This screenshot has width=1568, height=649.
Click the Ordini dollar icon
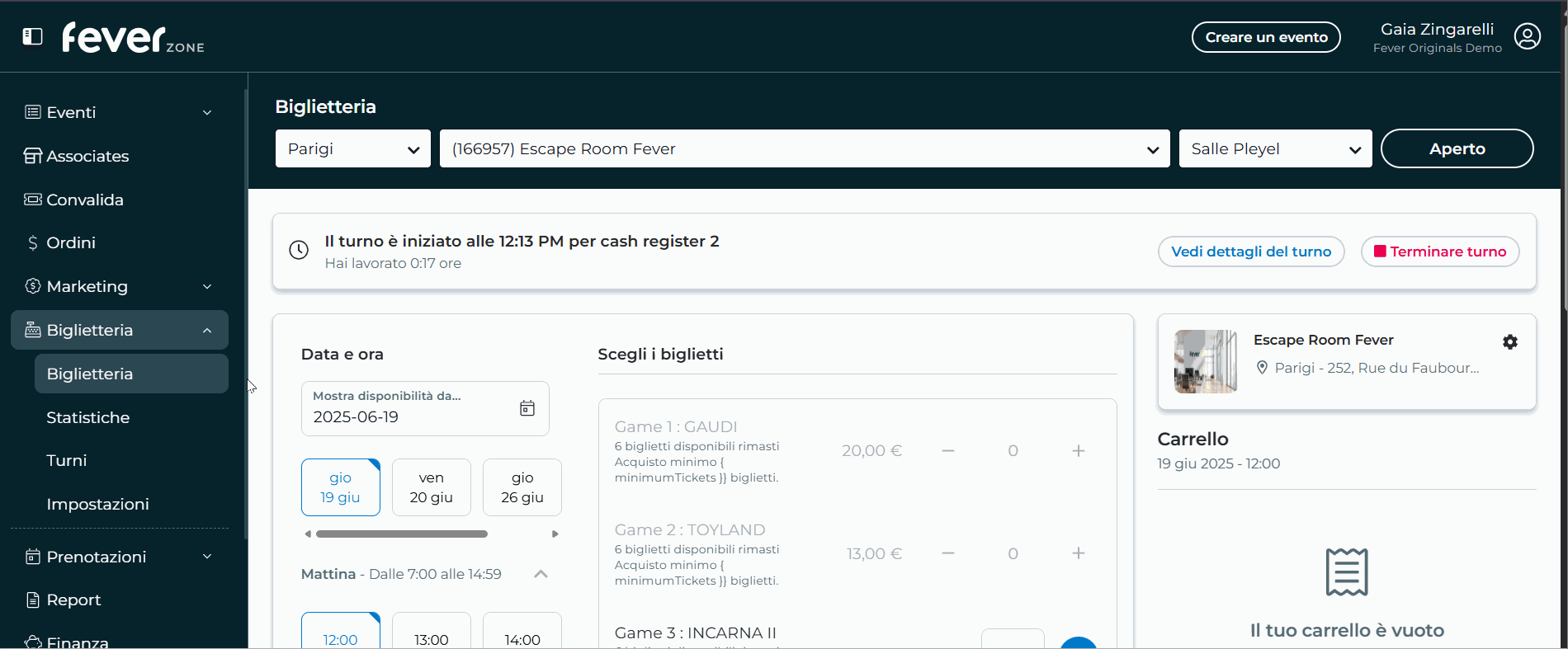[33, 242]
